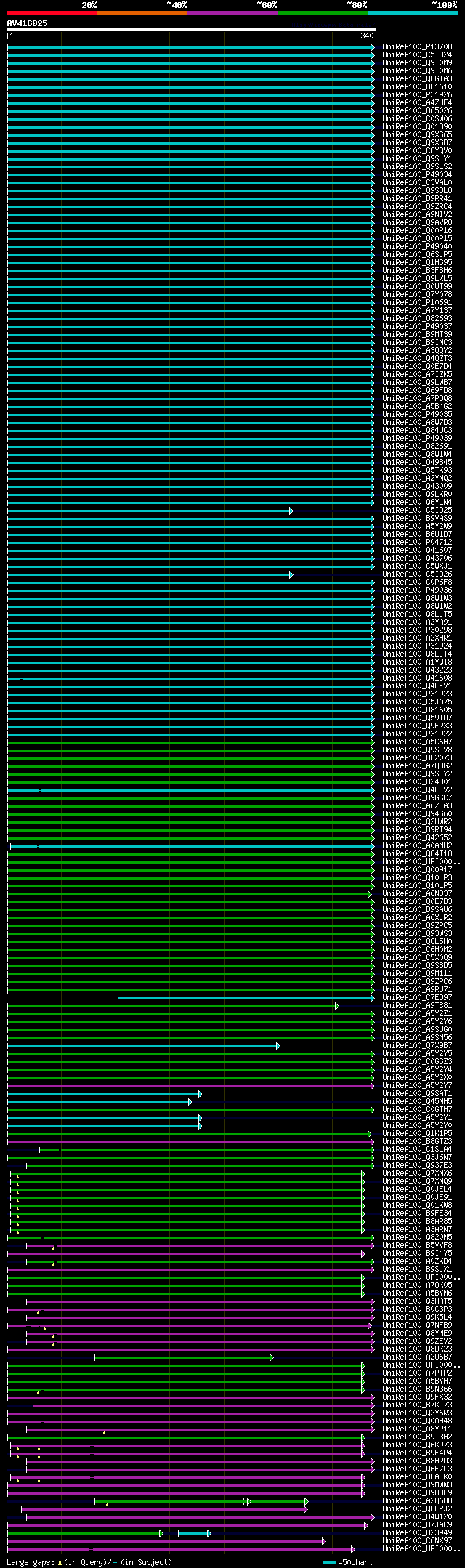Viewport: 465px width, 1568px height.
Task: Select label UniRef100_C5WXJ1
Action: tap(417, 566)
